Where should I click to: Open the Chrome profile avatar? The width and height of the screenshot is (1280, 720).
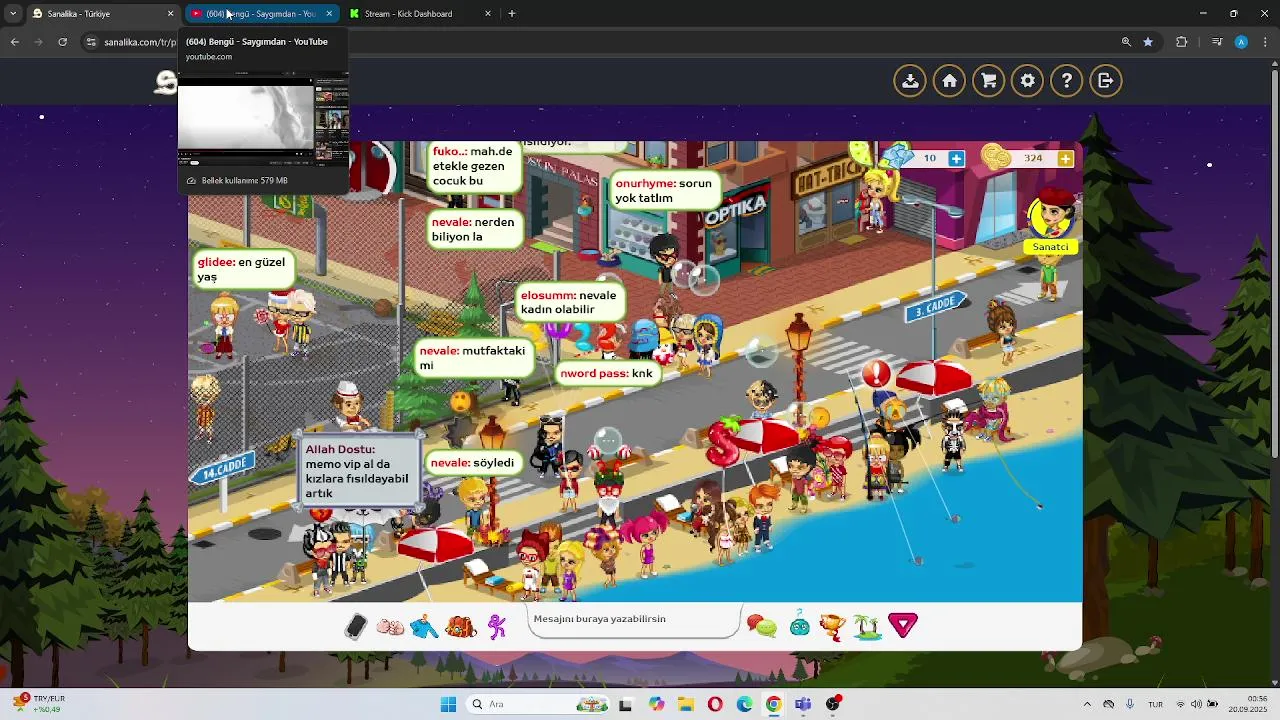point(1241,42)
